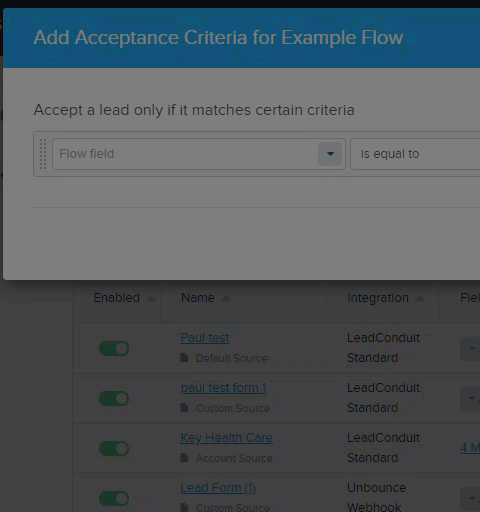The height and width of the screenshot is (512, 480).
Task: Open the 'Is equal to' operator dropdown
Action: point(415,154)
